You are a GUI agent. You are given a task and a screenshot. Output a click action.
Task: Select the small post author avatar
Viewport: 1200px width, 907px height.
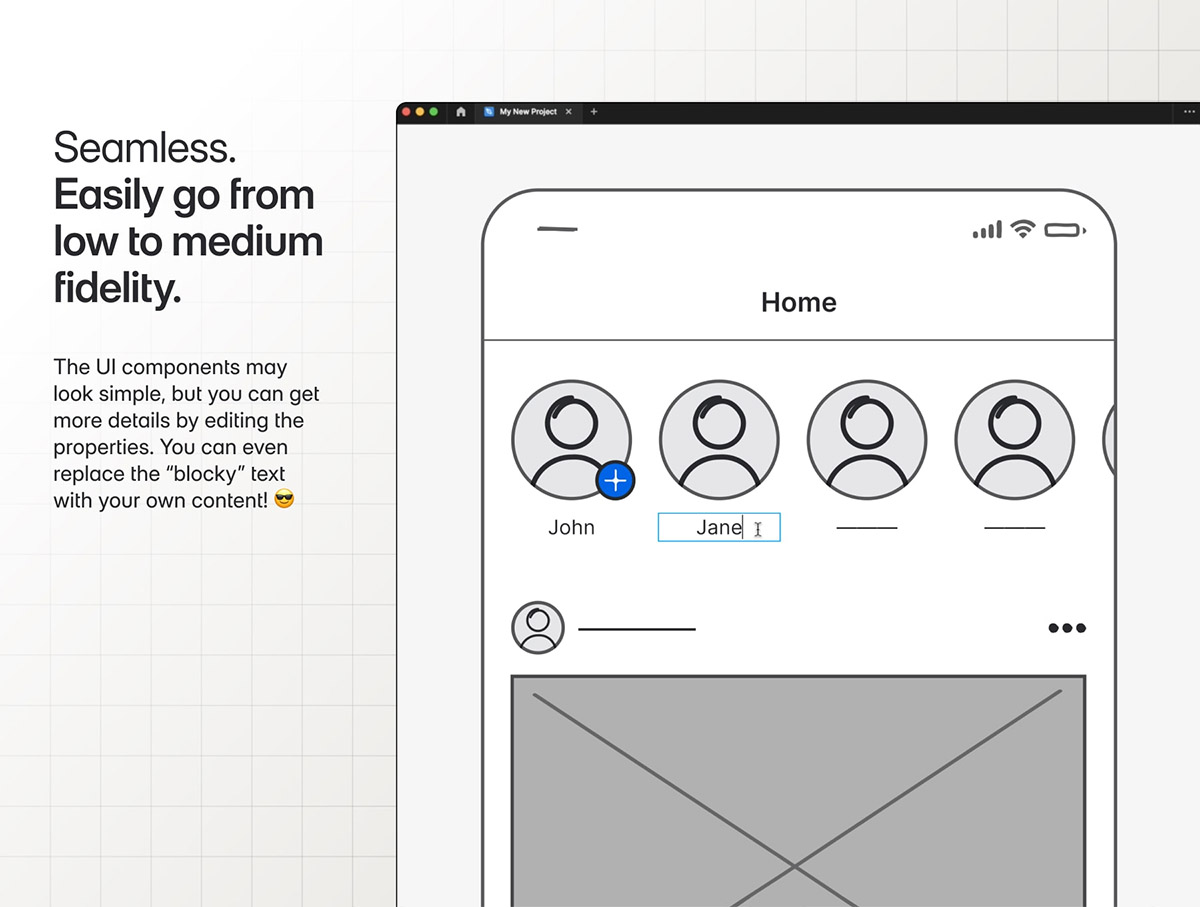(538, 628)
